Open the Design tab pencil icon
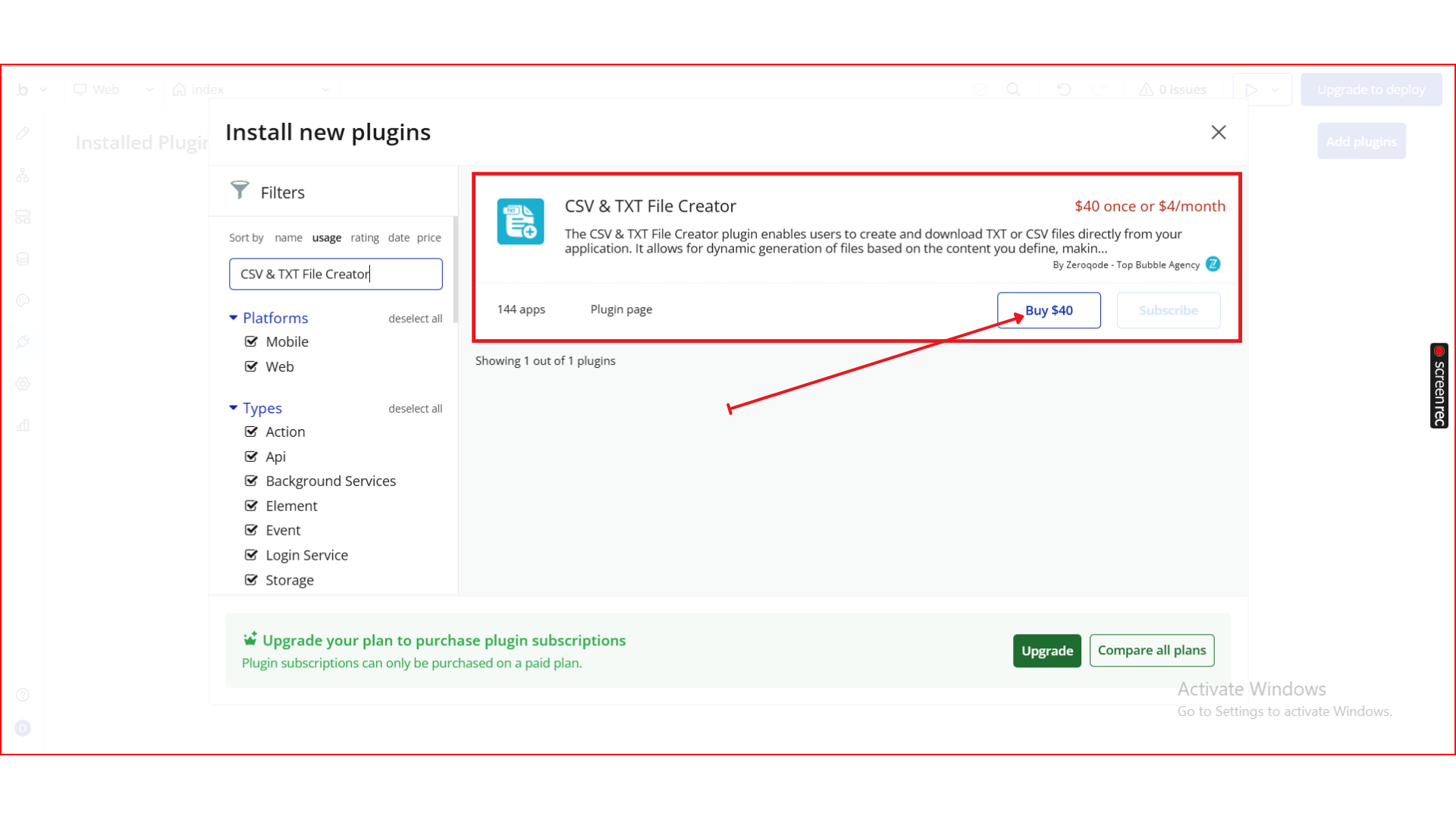 coord(23,133)
